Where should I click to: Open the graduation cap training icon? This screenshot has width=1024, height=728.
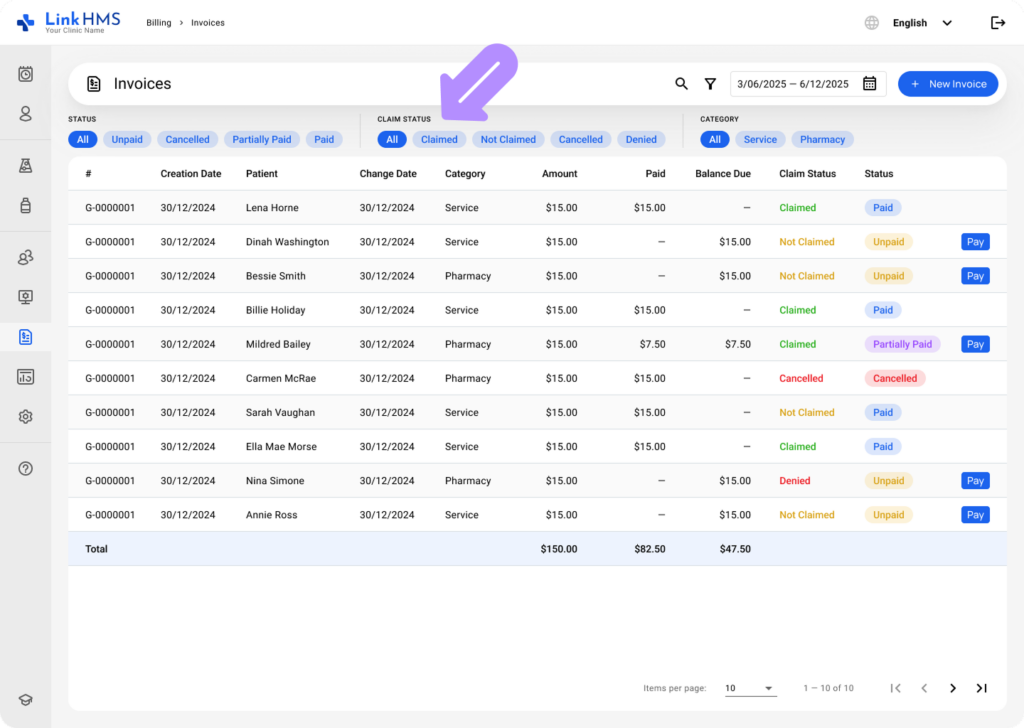pos(25,700)
